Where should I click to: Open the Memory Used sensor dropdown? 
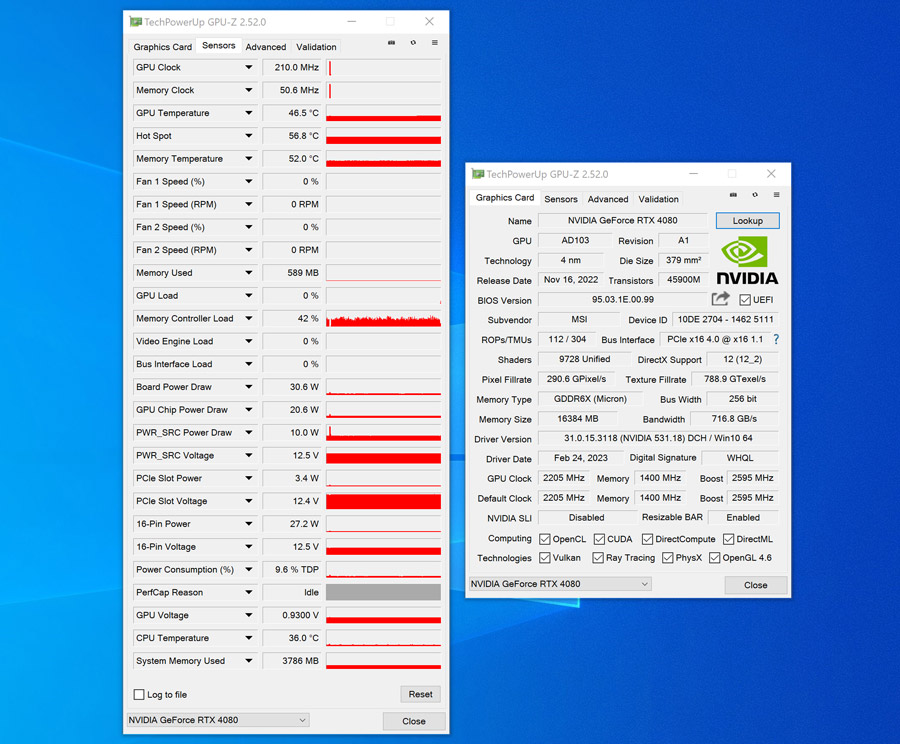[x=249, y=273]
